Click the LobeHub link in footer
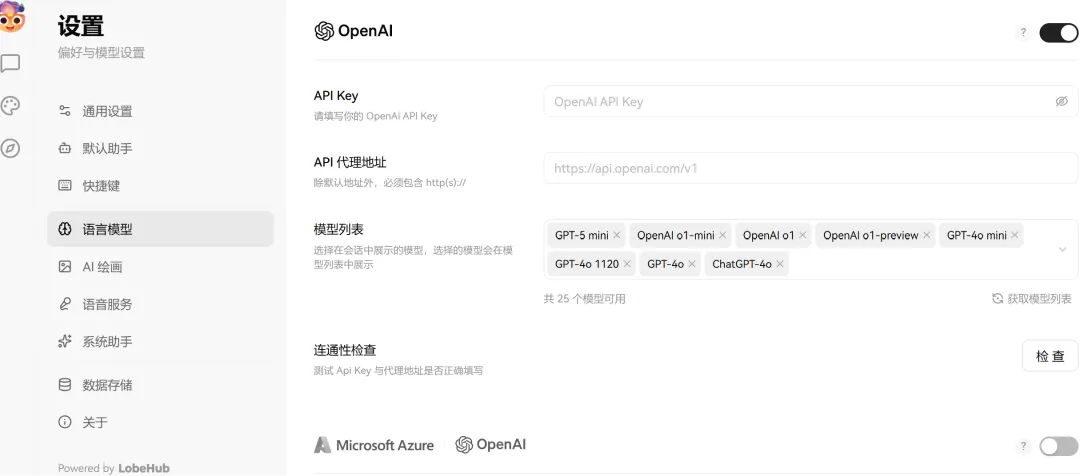Viewport: 1080px width, 476px height. (x=144, y=468)
